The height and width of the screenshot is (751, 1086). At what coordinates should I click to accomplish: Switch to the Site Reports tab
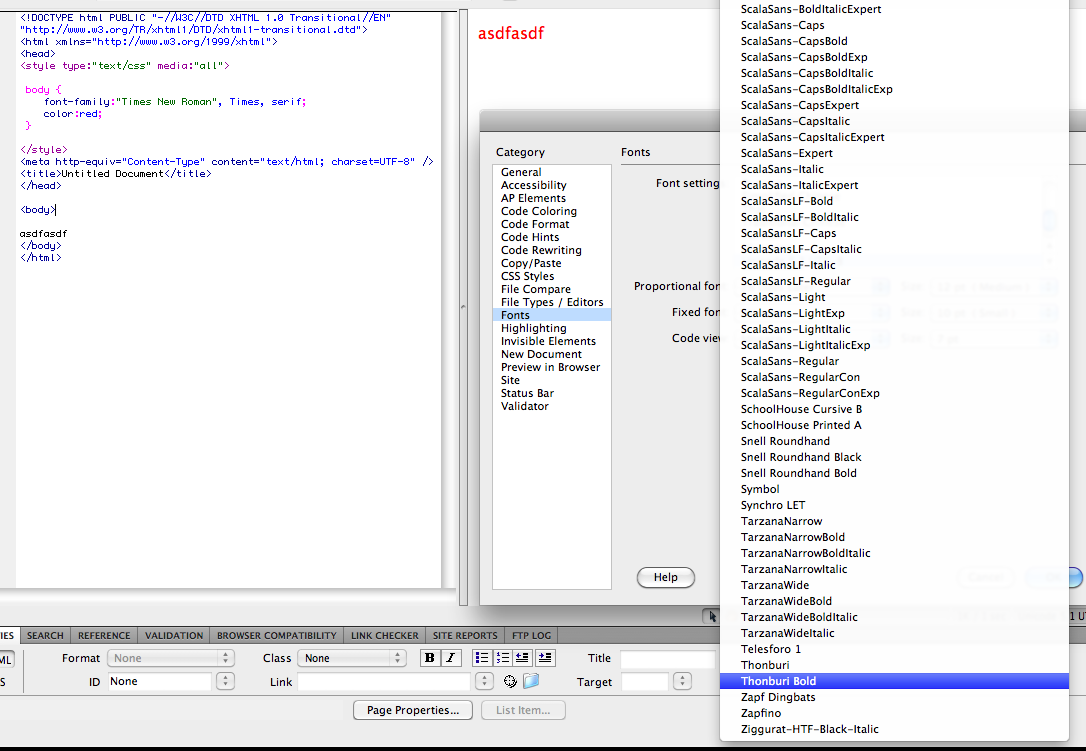[465, 635]
